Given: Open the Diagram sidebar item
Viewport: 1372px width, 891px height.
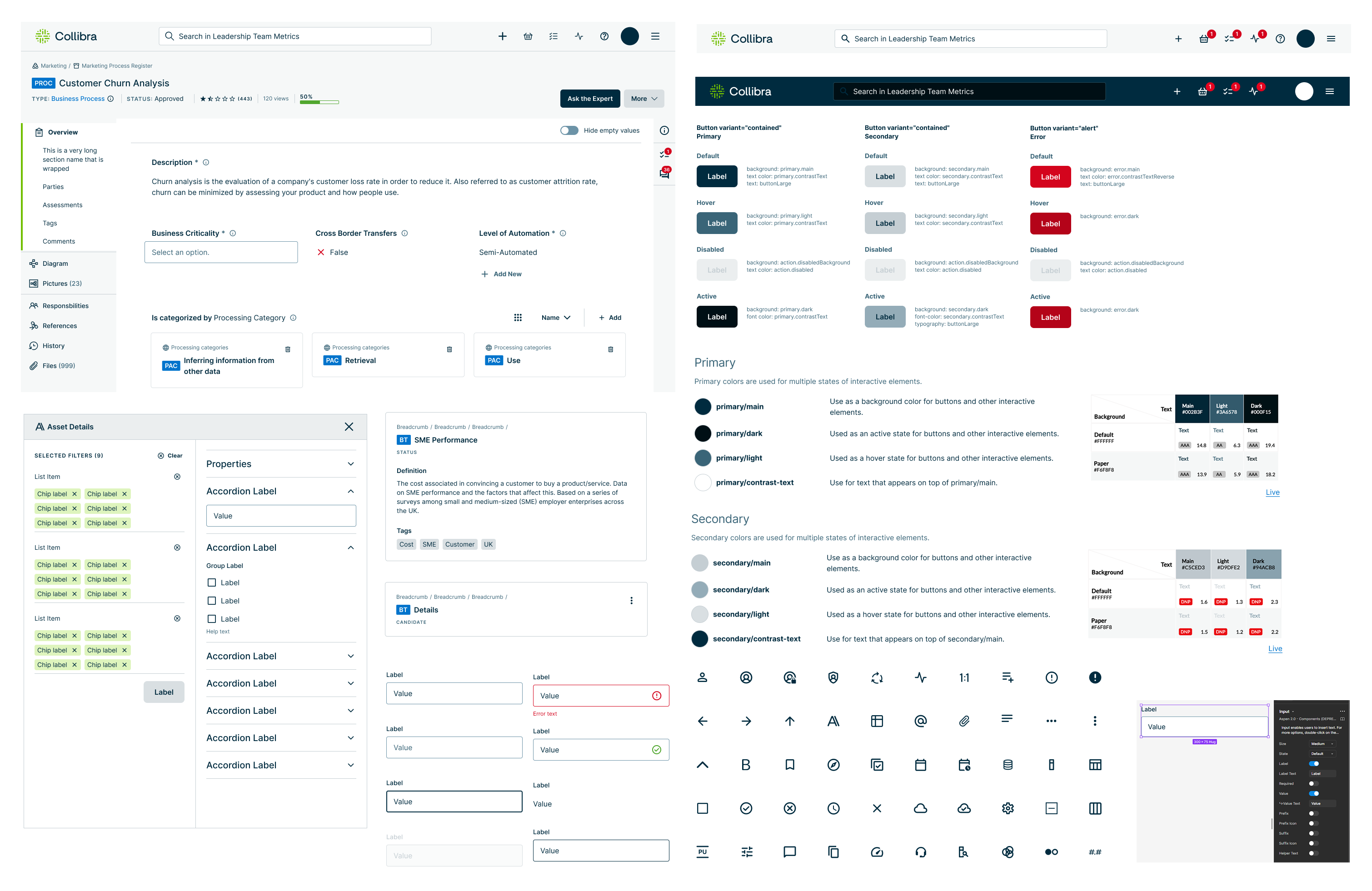Looking at the screenshot, I should point(55,264).
